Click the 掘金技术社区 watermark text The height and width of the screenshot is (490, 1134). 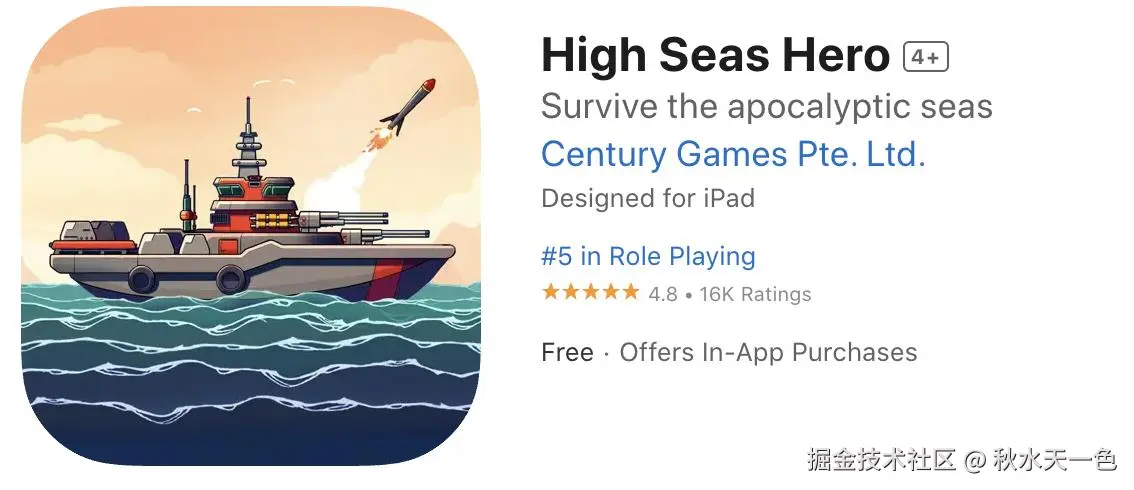pyautogui.click(x=882, y=460)
